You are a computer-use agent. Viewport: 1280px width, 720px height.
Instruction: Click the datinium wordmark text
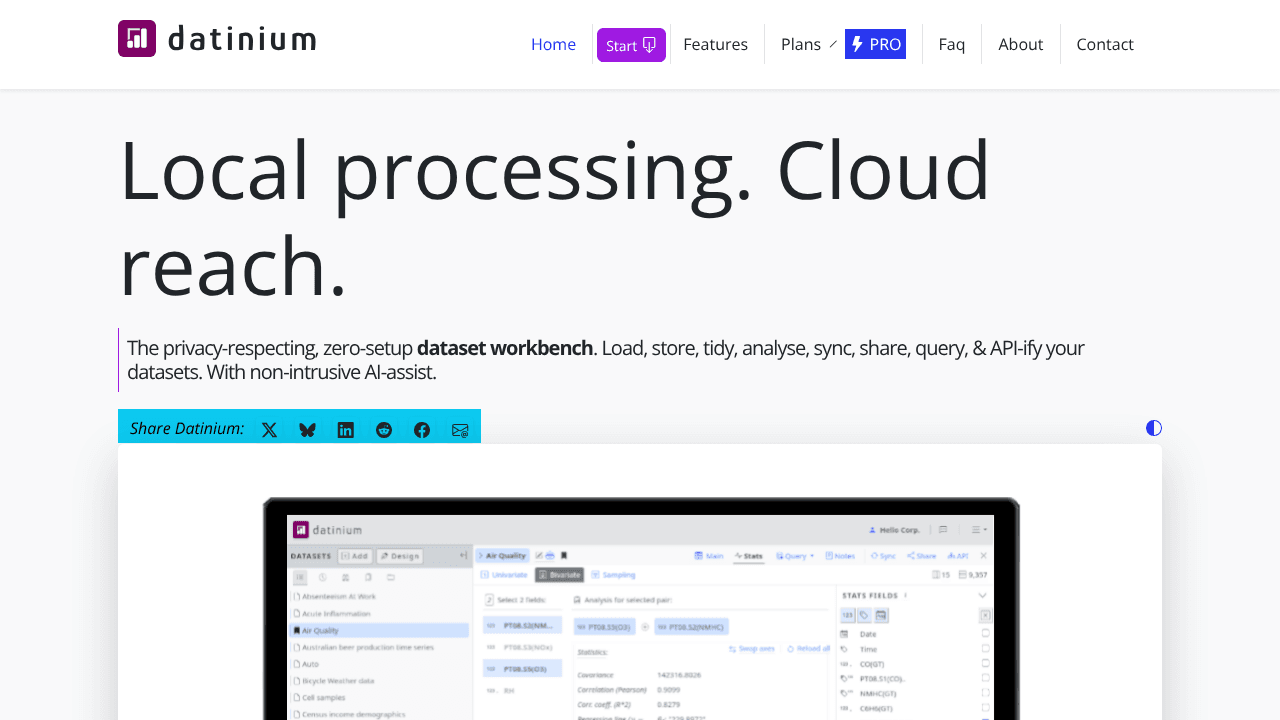coord(242,39)
